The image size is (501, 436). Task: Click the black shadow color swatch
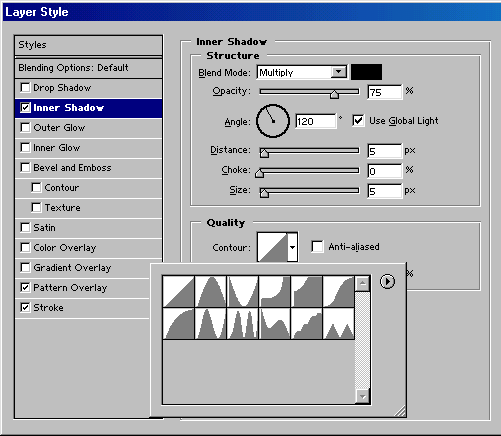[366, 72]
